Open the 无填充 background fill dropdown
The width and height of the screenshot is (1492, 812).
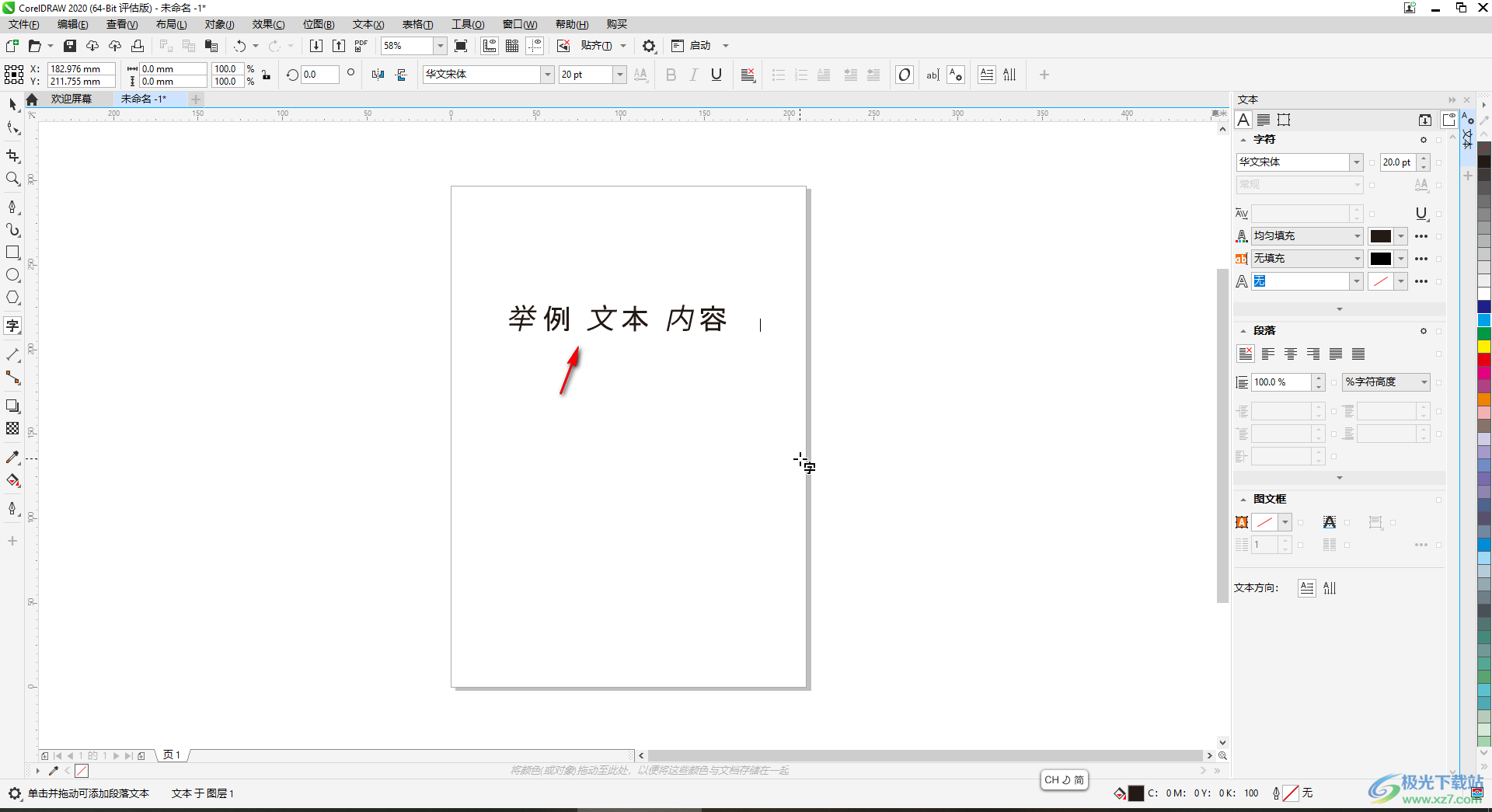tap(1357, 259)
